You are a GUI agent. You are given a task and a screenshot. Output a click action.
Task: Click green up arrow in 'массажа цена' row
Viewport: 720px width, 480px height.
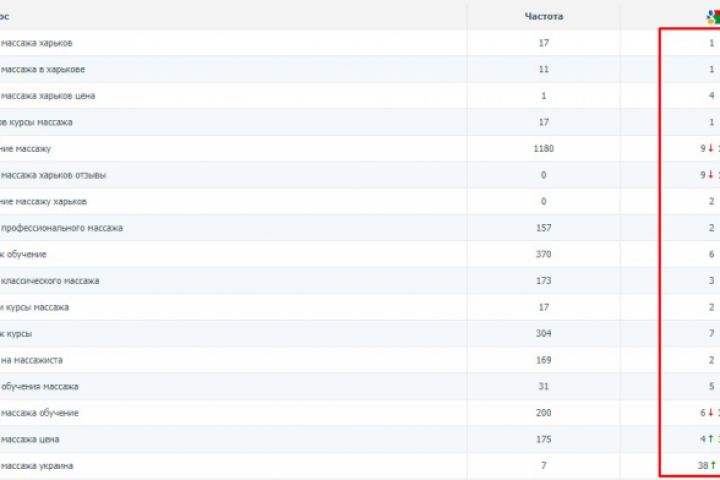711,439
